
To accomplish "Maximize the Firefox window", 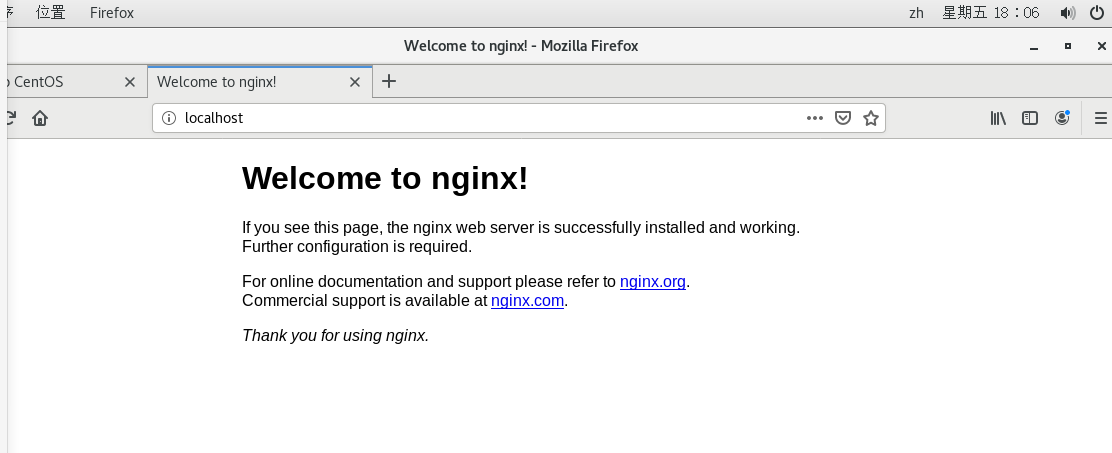I will pos(1068,46).
